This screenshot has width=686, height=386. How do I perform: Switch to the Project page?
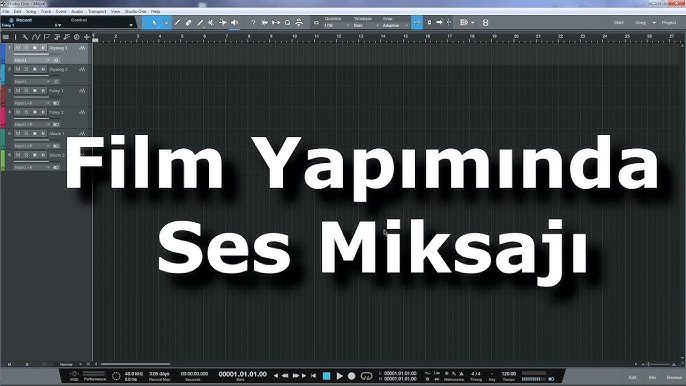(x=669, y=23)
